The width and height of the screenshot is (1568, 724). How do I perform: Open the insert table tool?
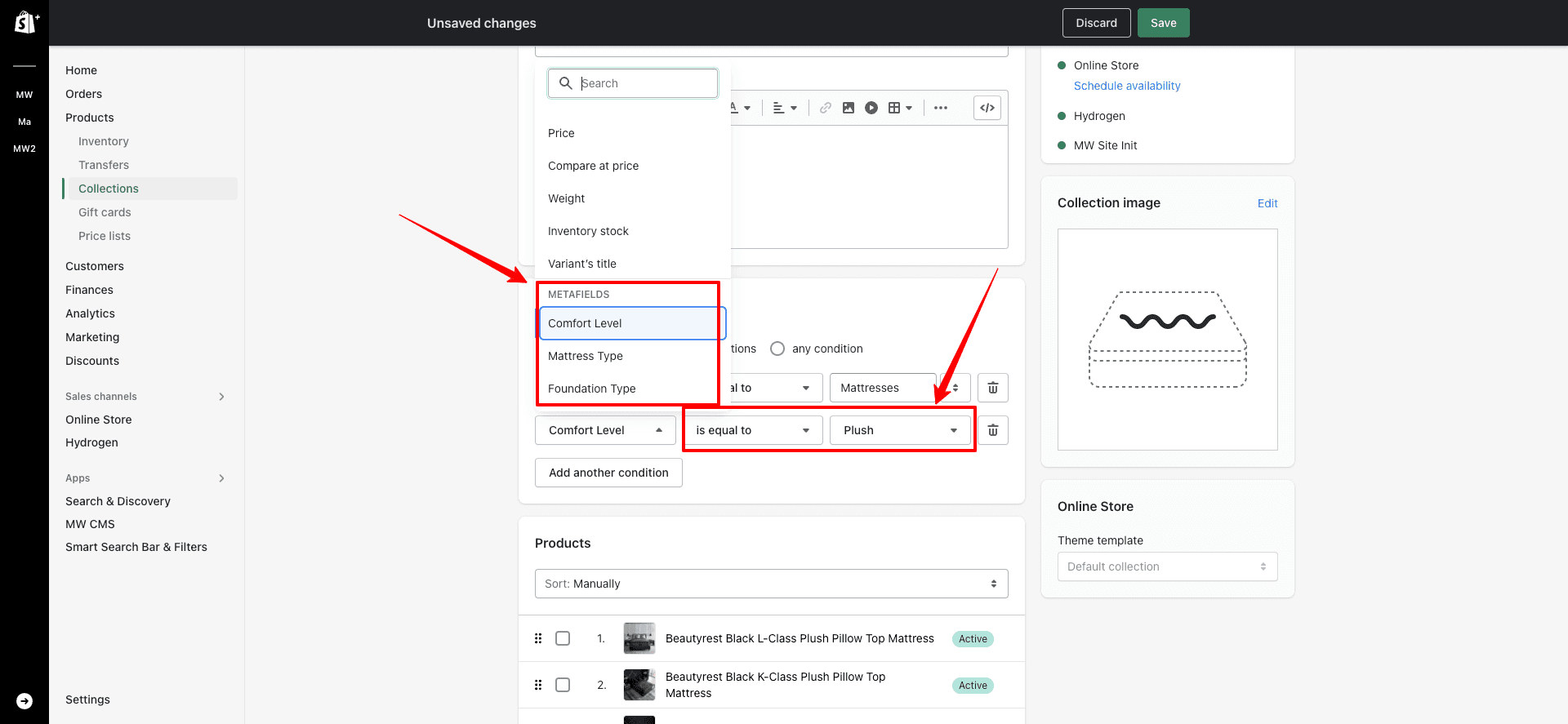click(899, 108)
